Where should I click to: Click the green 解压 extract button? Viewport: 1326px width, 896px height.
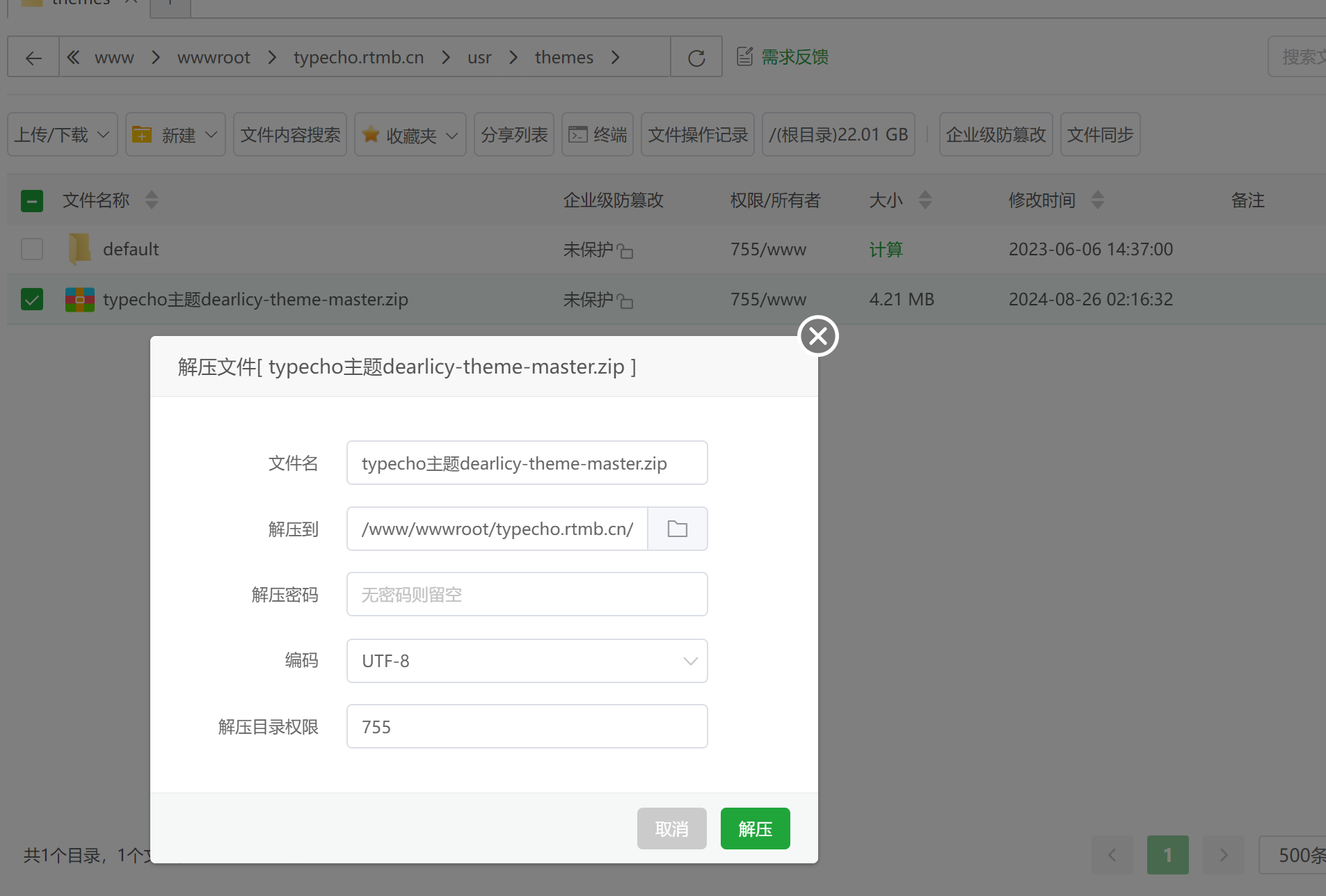755,829
